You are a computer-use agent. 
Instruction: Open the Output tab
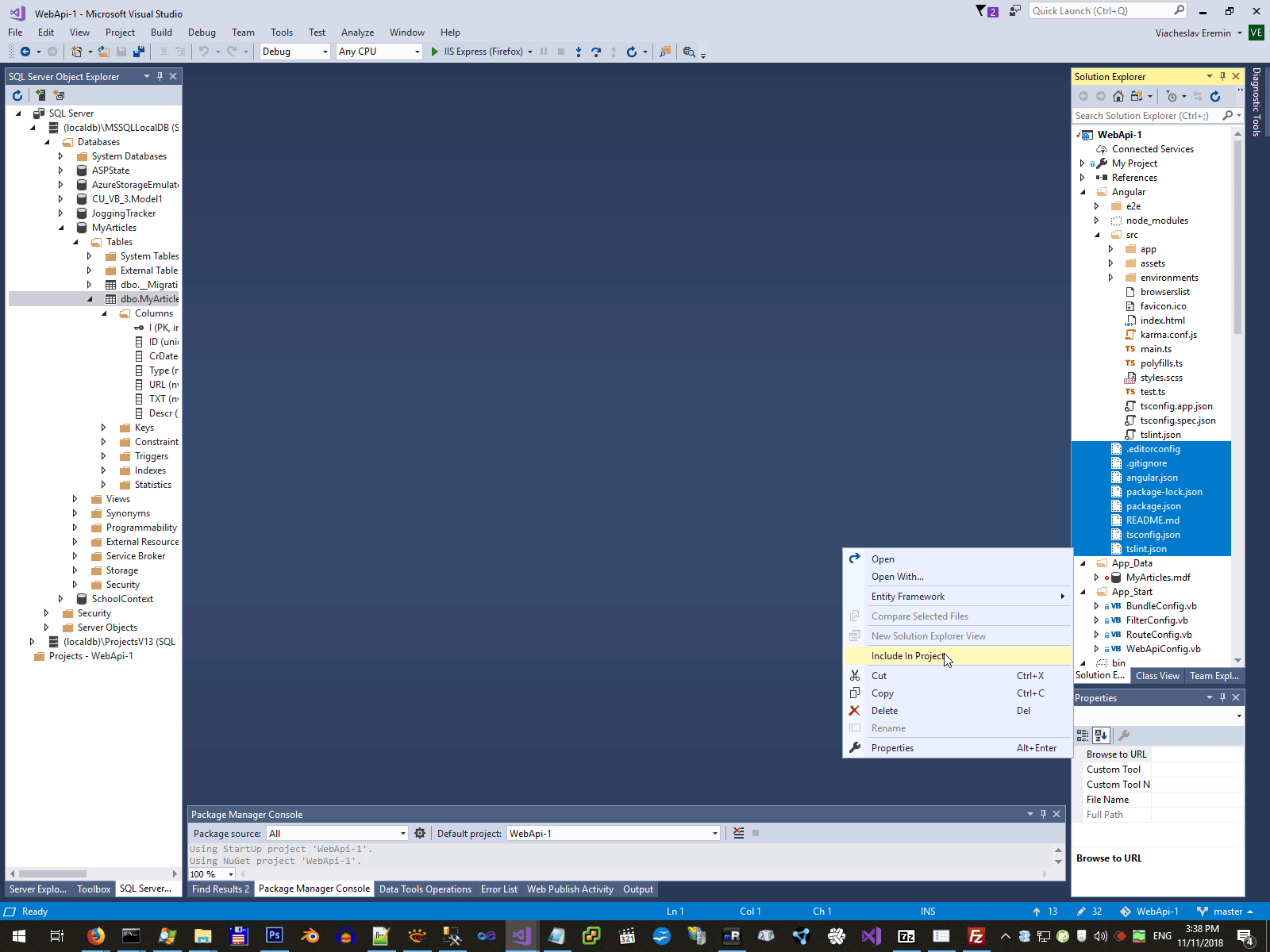pyautogui.click(x=637, y=889)
